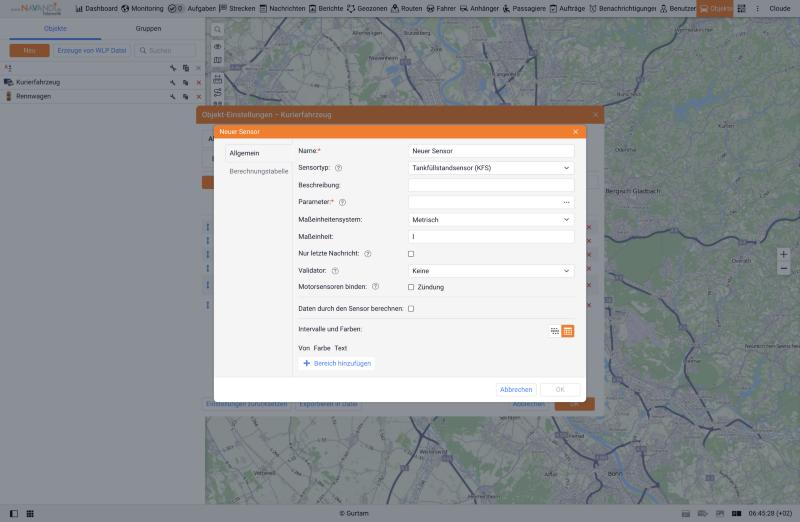The image size is (800, 522).
Task: Switch to Berechnungstabelle tab
Action: pos(259,171)
